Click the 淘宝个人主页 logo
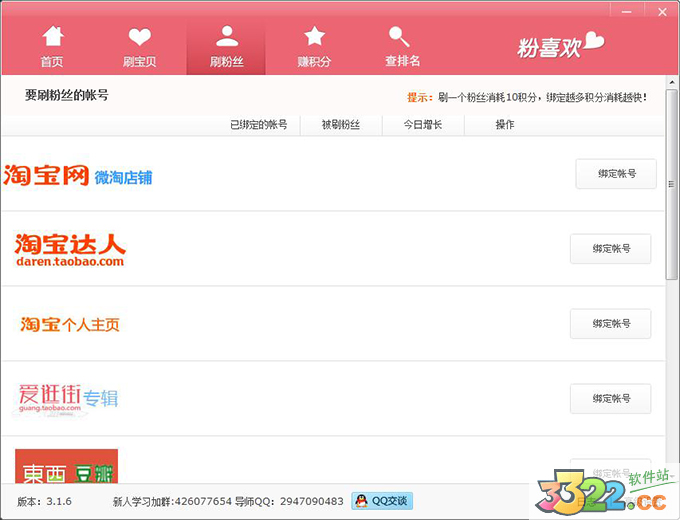The image size is (680, 520). (x=70, y=324)
